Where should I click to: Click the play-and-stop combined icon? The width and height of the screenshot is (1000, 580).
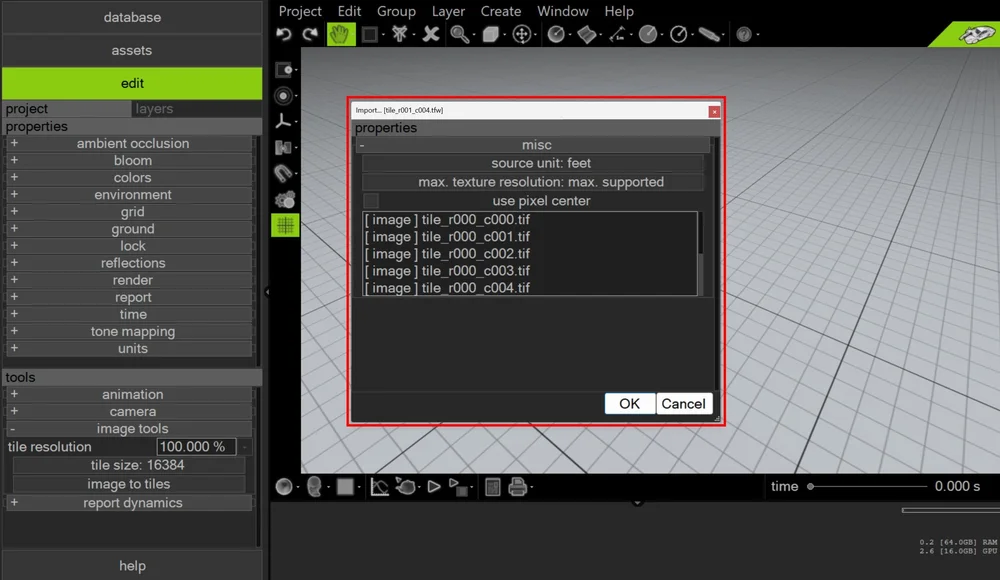point(458,487)
